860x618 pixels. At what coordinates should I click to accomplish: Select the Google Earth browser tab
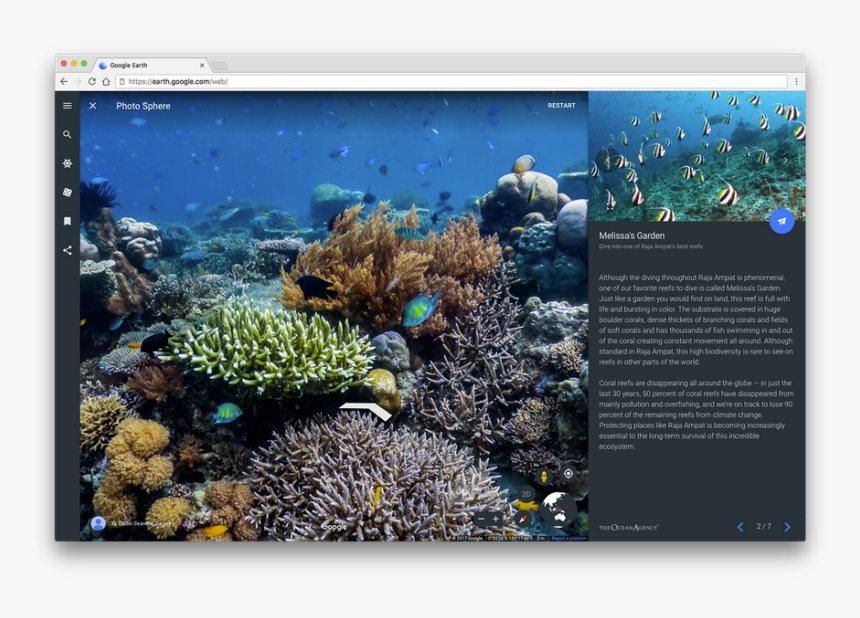click(148, 65)
